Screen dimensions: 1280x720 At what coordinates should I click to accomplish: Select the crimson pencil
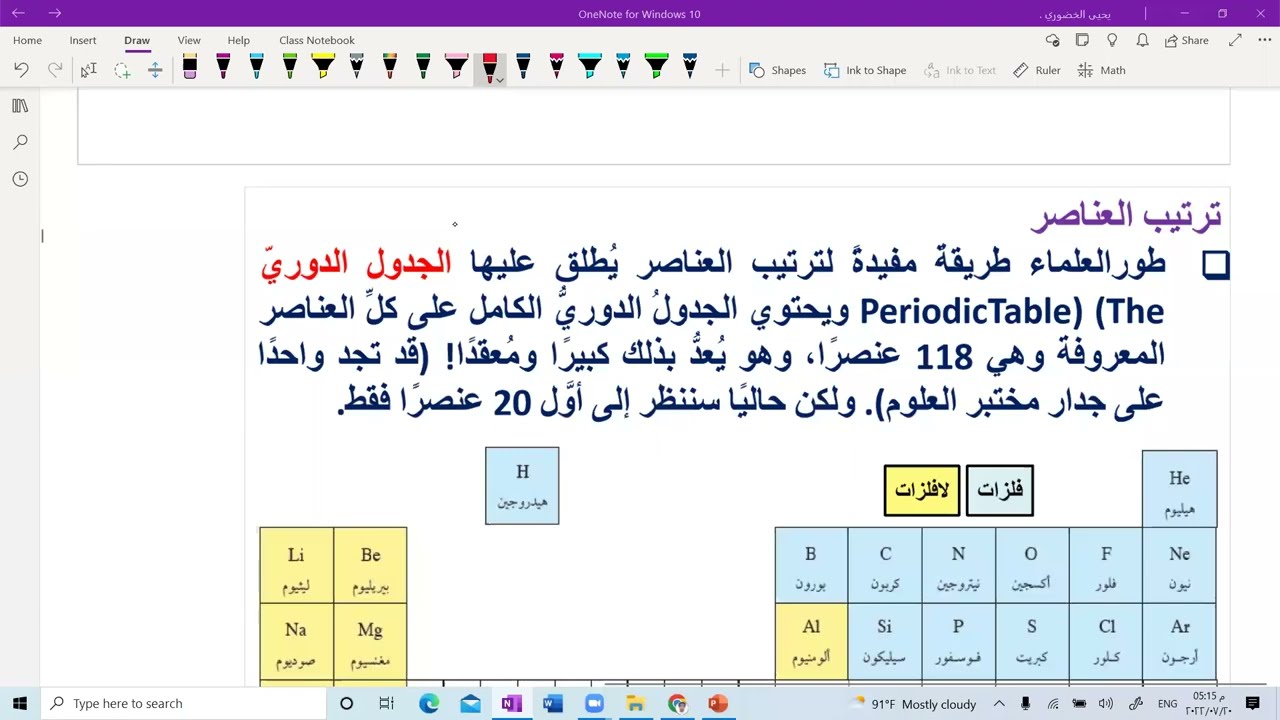click(x=556, y=68)
